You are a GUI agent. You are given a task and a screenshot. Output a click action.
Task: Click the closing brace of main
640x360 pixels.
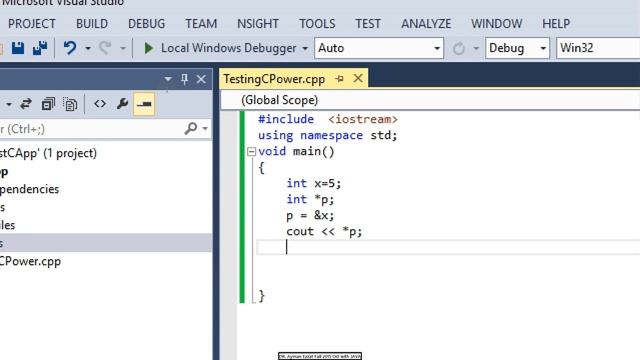tap(262, 296)
